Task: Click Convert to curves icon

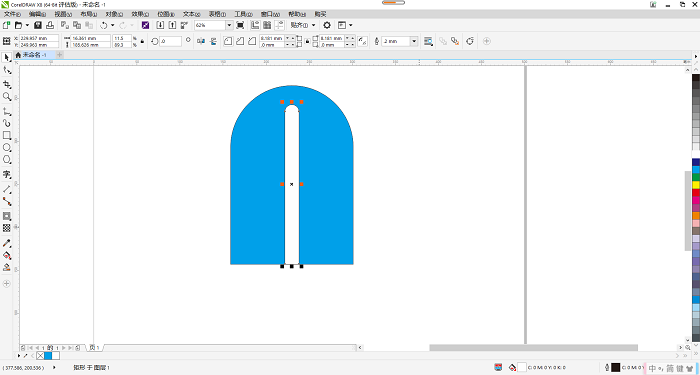Action: tap(470, 41)
